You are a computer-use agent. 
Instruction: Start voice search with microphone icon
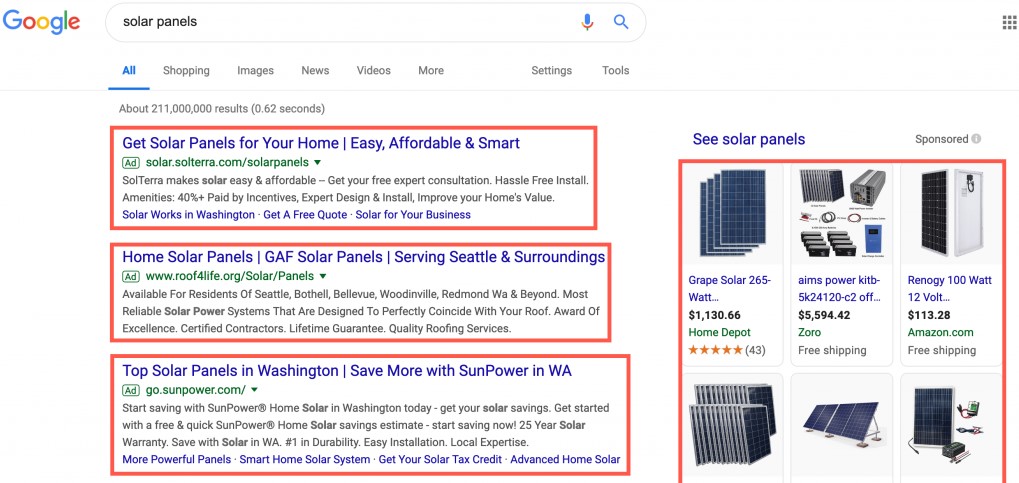tap(587, 22)
